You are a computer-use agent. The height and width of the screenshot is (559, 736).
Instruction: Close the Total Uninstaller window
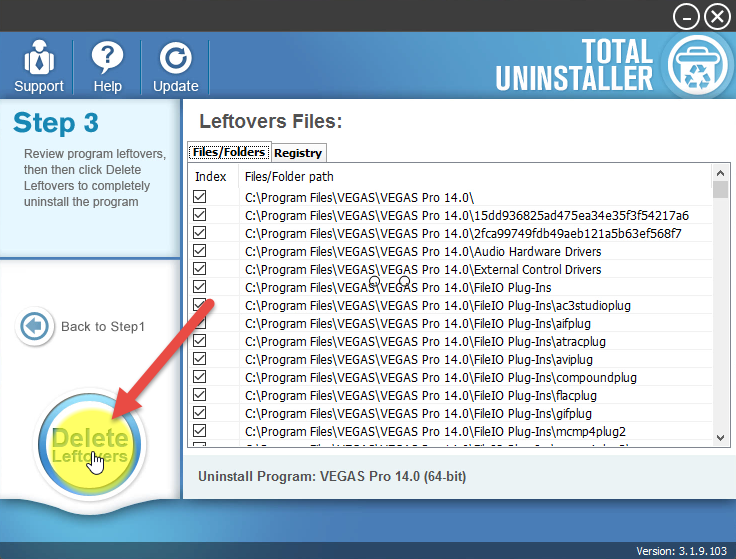[x=717, y=17]
